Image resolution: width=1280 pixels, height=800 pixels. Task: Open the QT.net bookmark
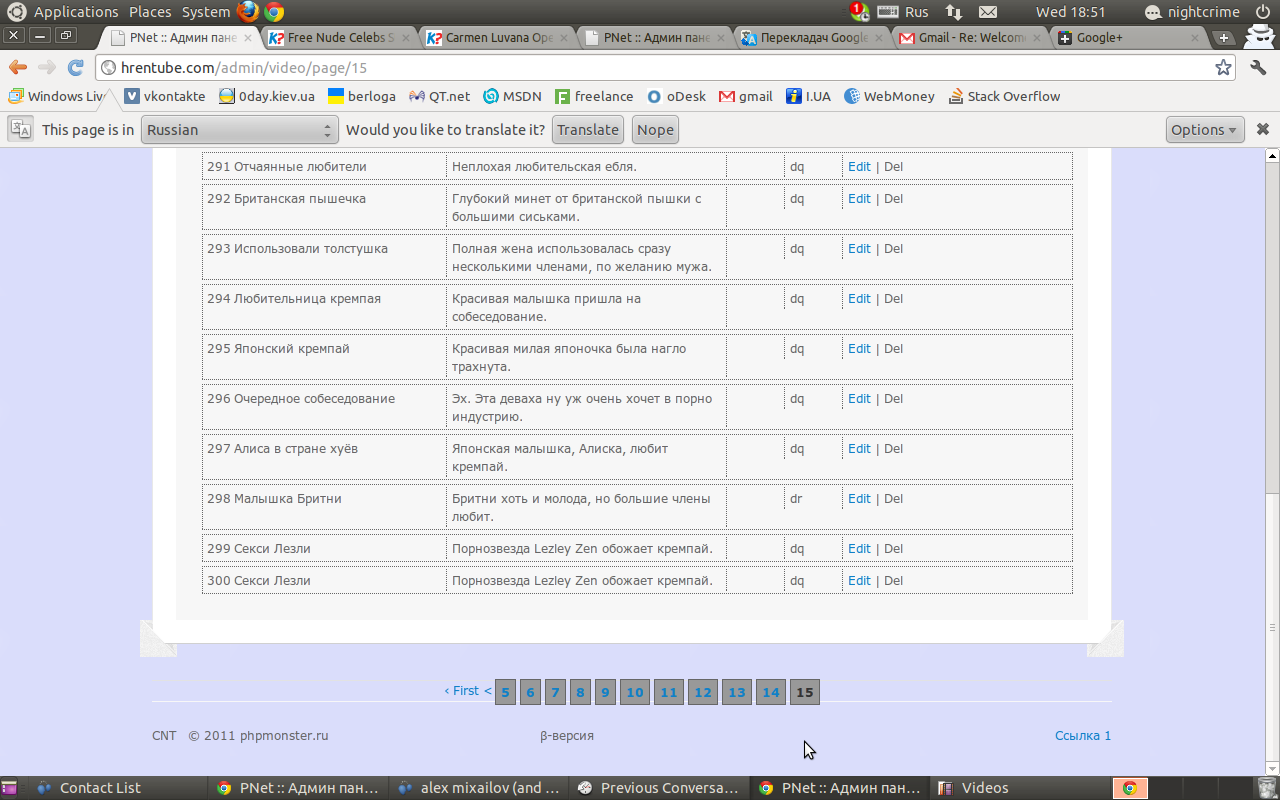pos(439,96)
